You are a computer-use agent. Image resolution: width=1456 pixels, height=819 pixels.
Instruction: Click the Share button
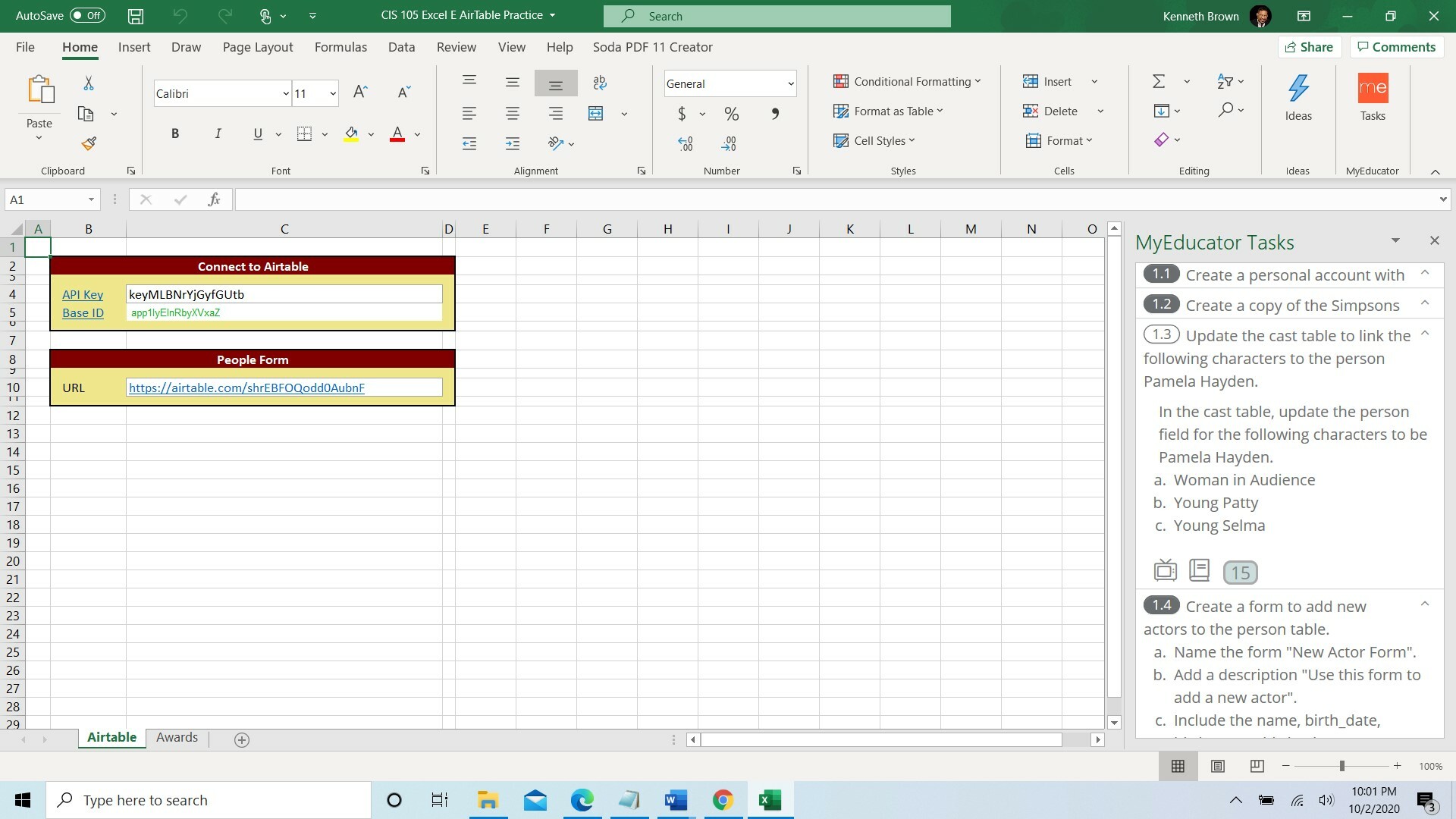click(1310, 47)
